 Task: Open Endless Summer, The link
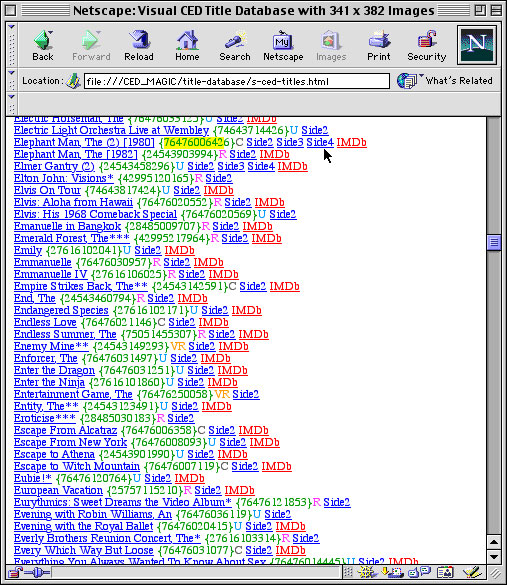coord(65,334)
